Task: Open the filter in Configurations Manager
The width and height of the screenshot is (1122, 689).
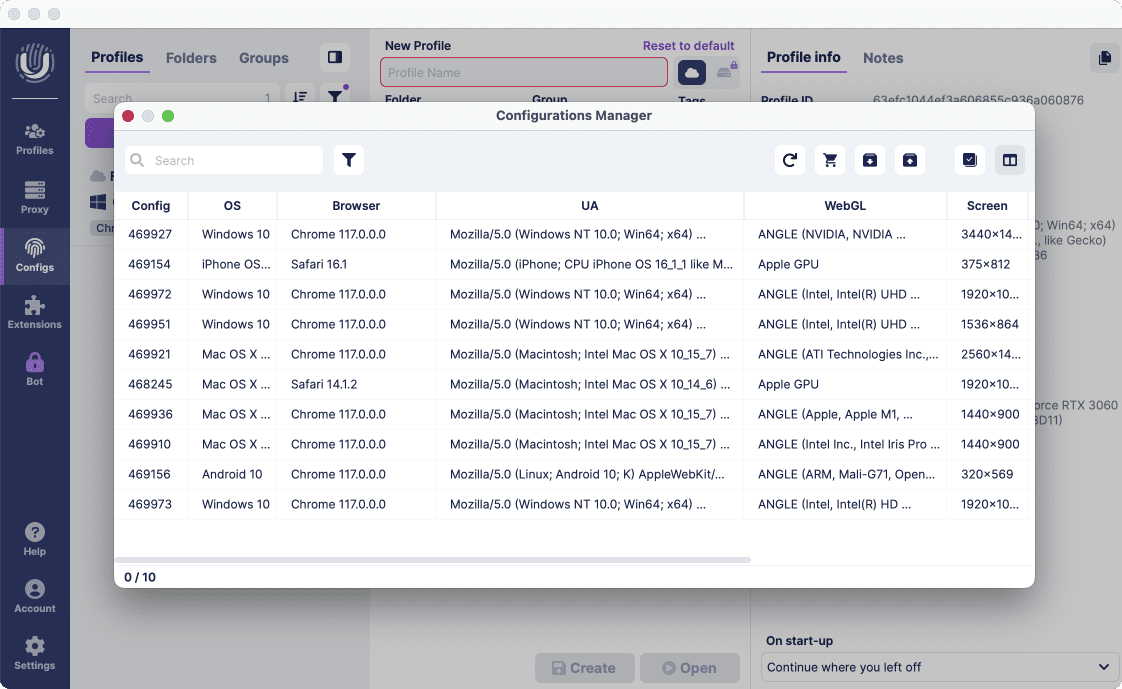Action: (348, 160)
